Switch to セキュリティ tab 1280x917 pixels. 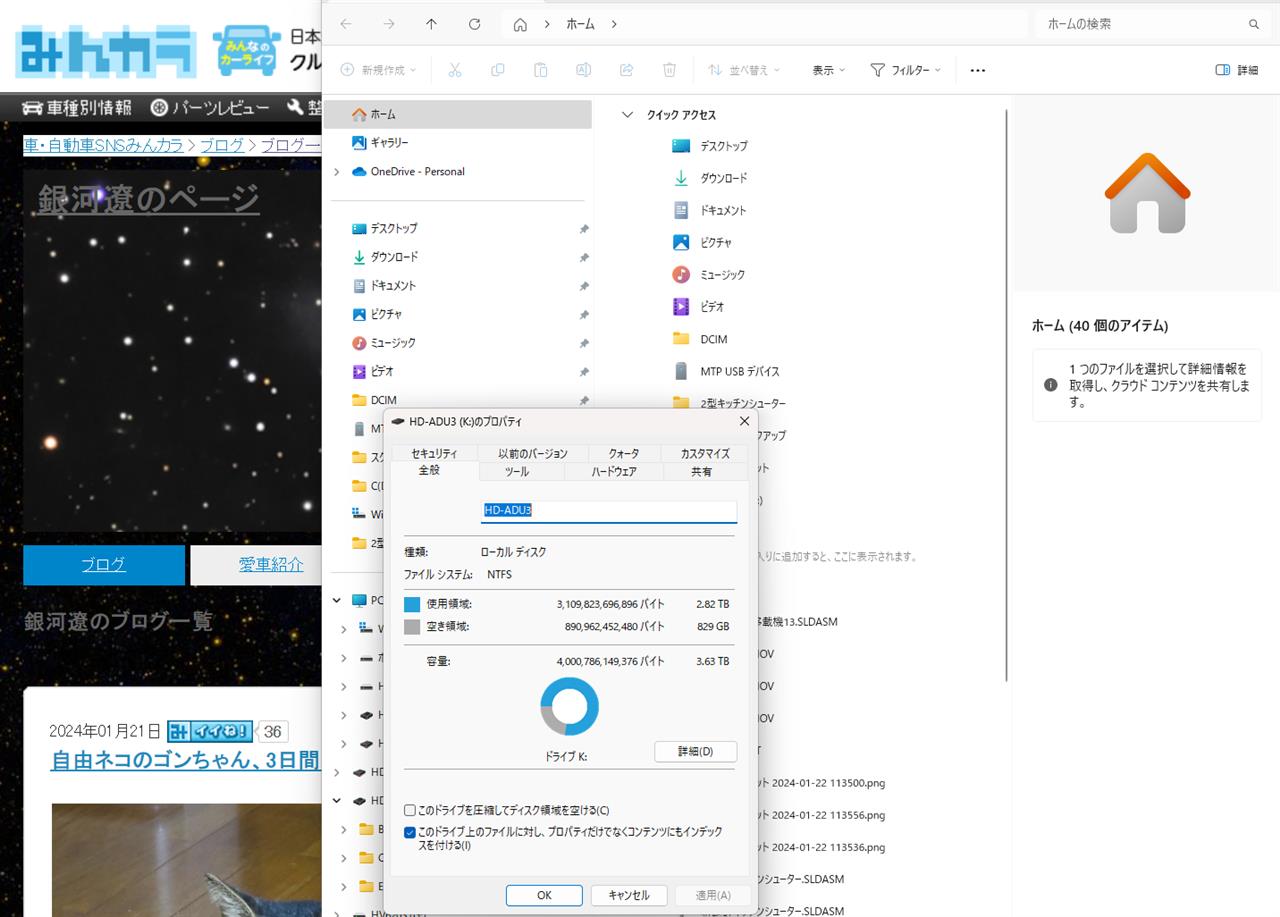point(434,454)
